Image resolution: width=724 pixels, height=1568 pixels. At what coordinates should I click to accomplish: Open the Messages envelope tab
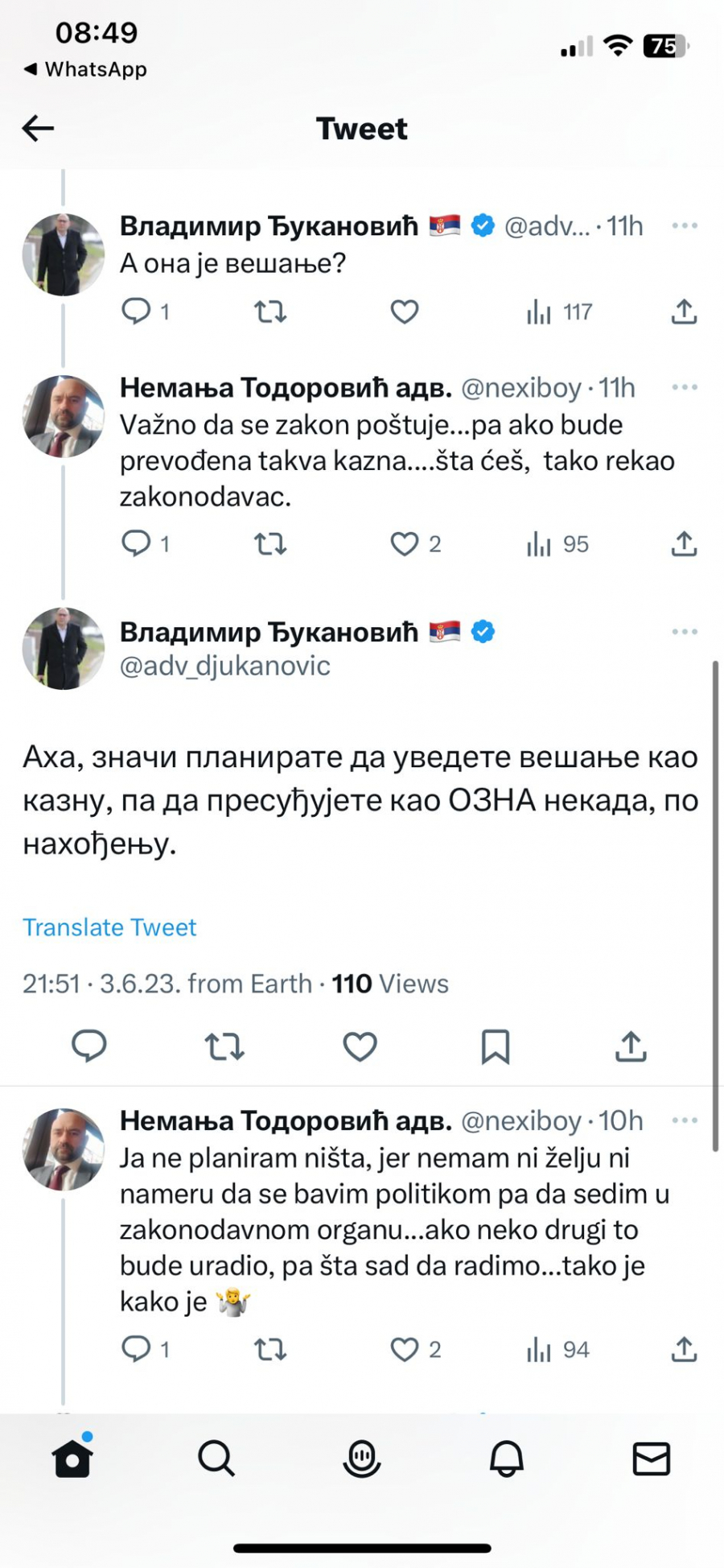click(651, 1458)
